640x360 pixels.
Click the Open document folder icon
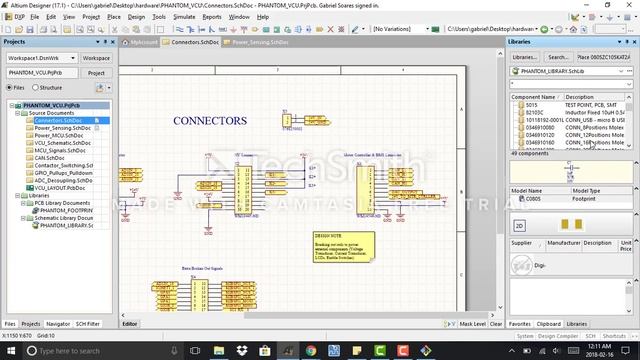coord(19,29)
